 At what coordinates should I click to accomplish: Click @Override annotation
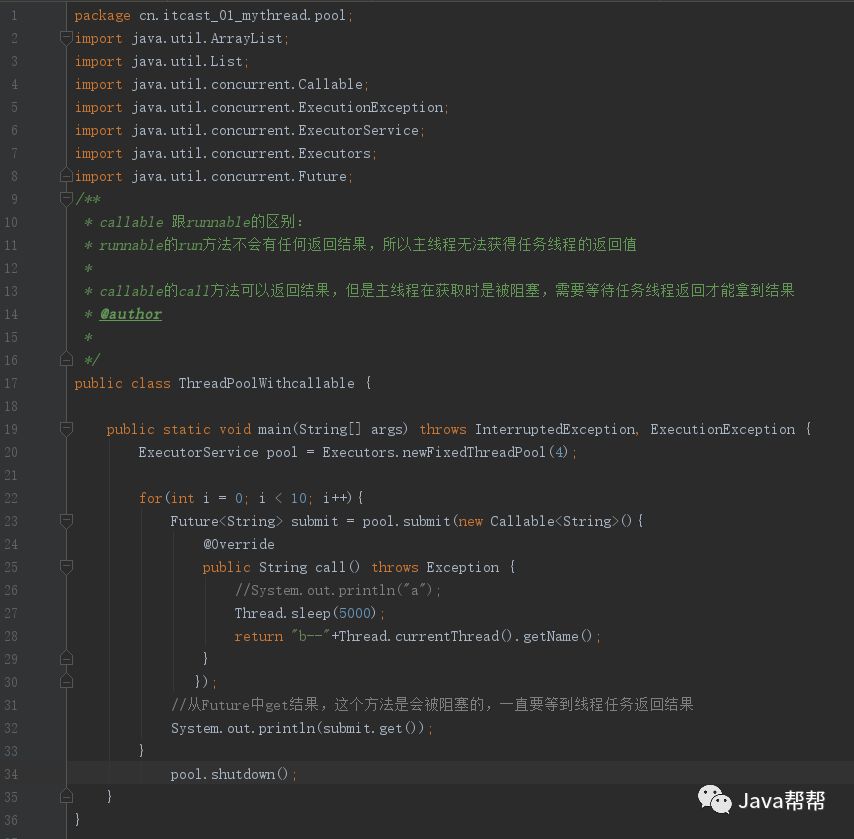click(x=239, y=544)
